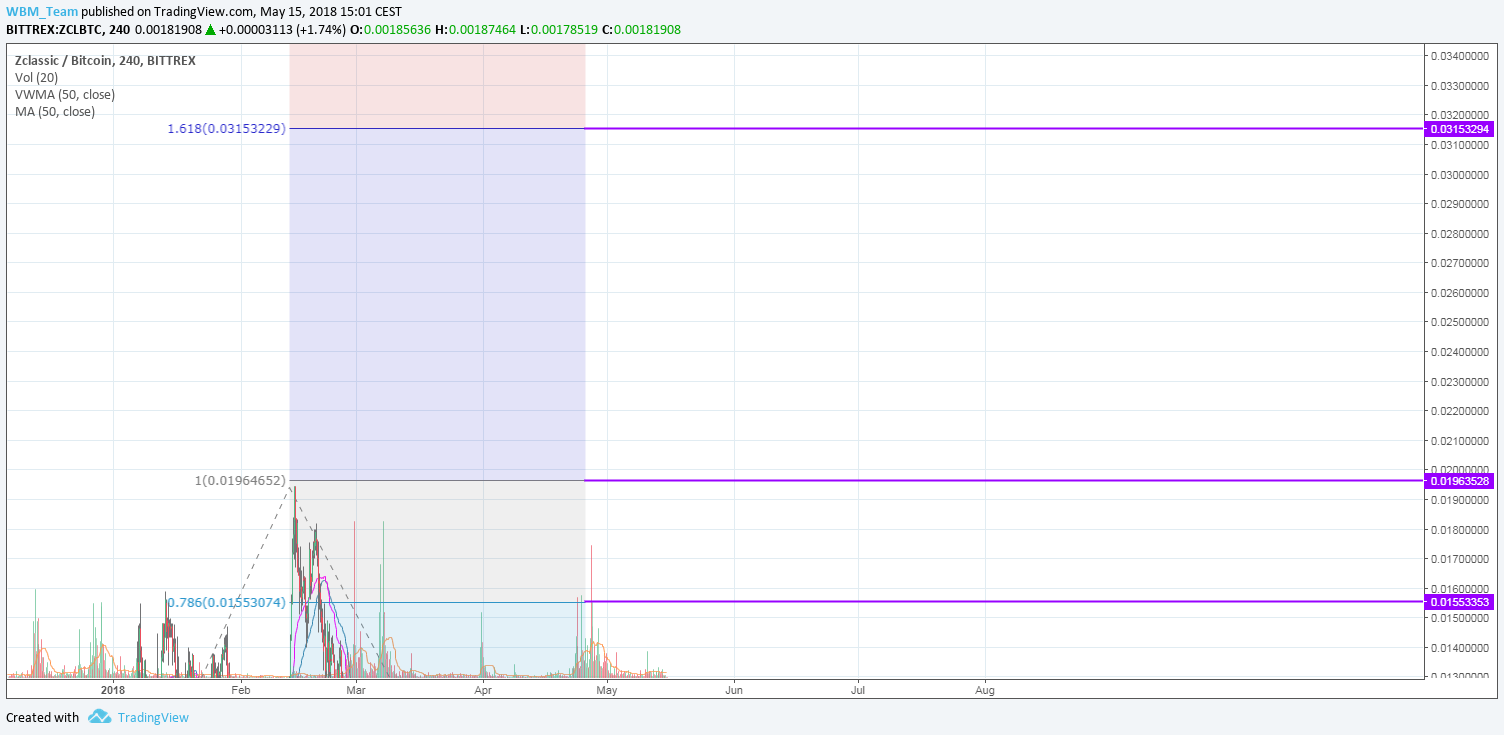Click the Feb time axis label
The width and height of the screenshot is (1504, 735).
[240, 689]
